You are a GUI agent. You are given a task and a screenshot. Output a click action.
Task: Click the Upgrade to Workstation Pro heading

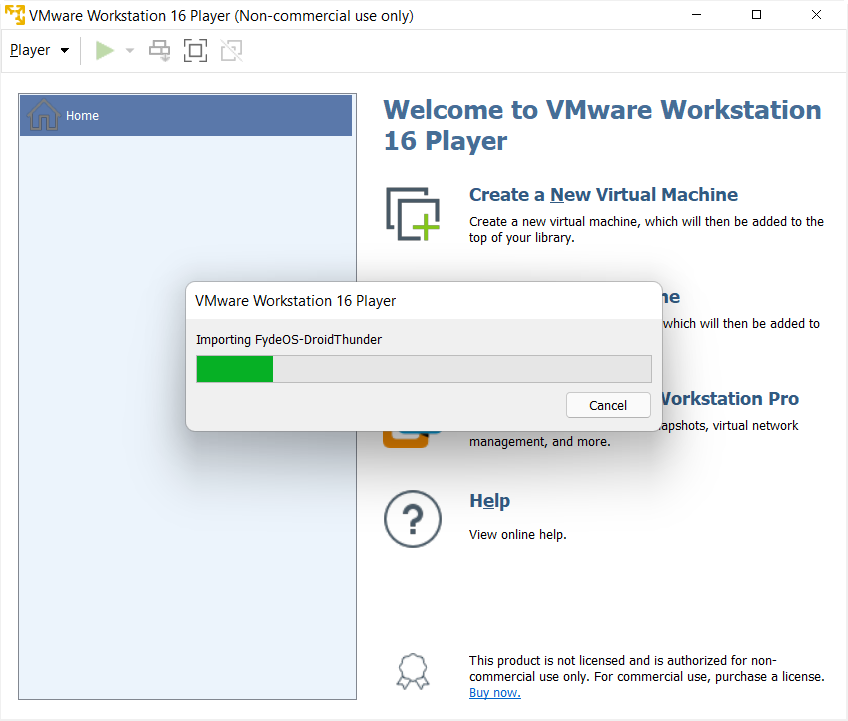click(730, 399)
